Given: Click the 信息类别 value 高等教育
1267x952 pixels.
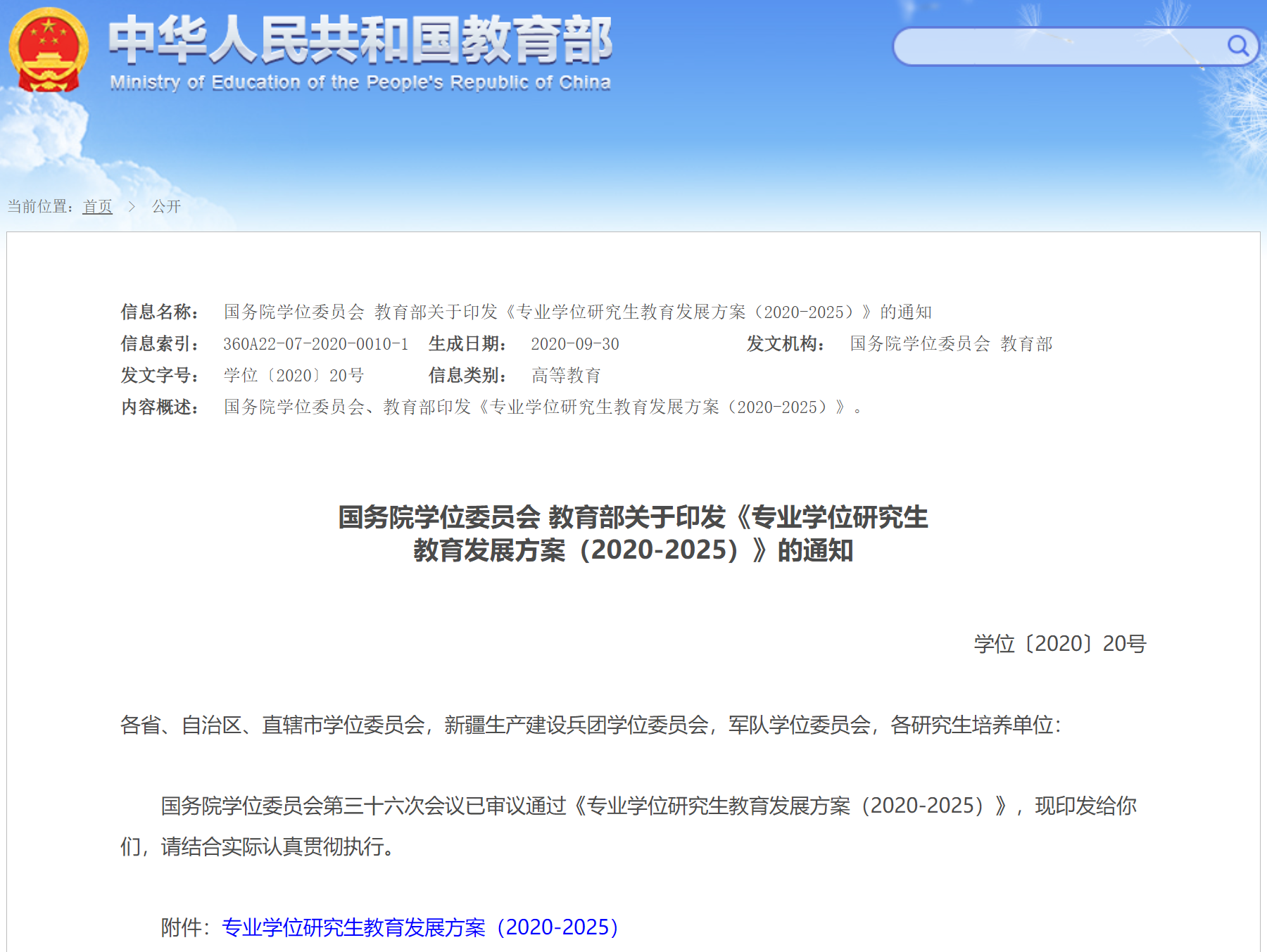Looking at the screenshot, I should [566, 376].
